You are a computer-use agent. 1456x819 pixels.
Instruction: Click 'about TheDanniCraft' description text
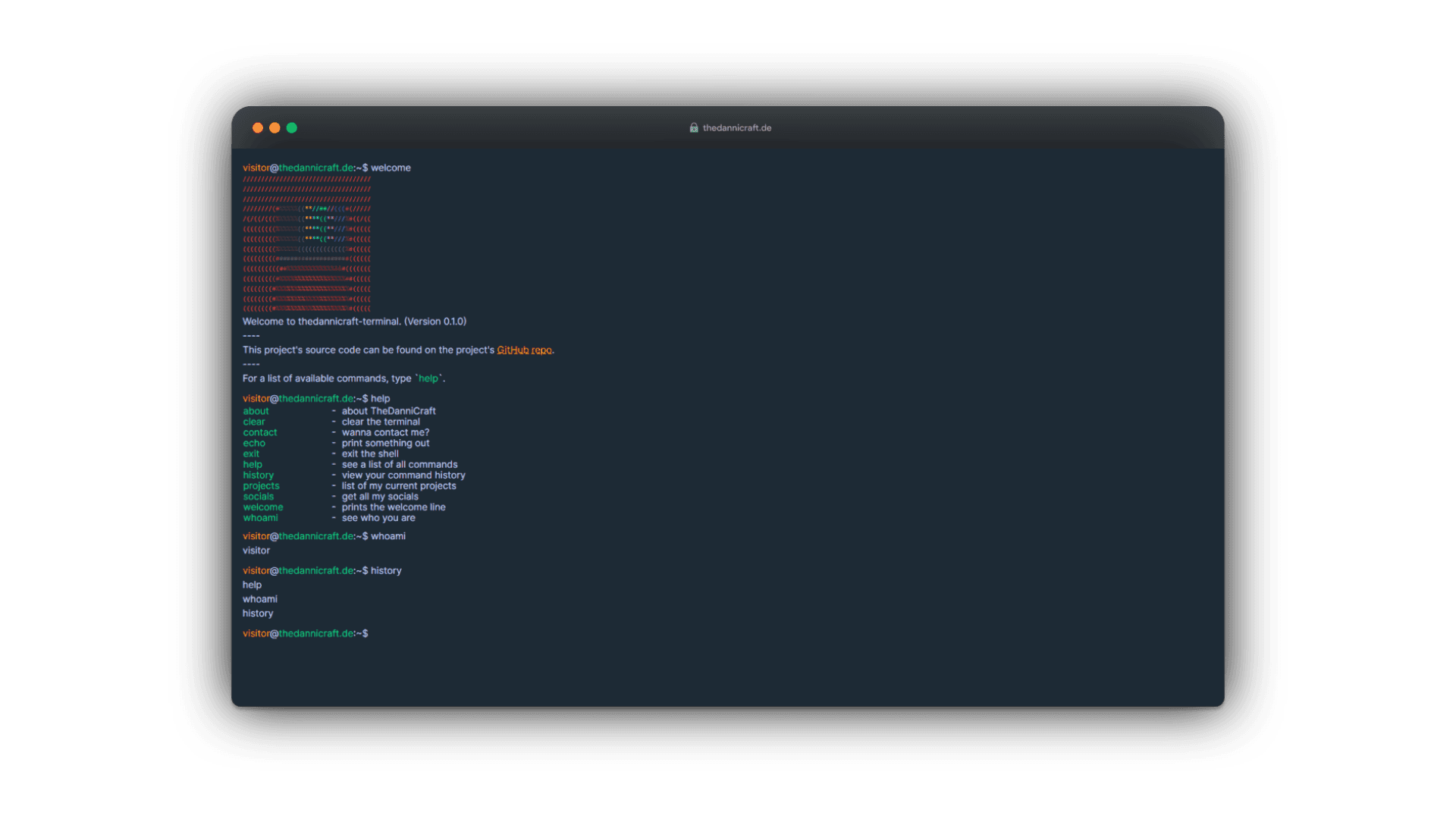click(388, 411)
